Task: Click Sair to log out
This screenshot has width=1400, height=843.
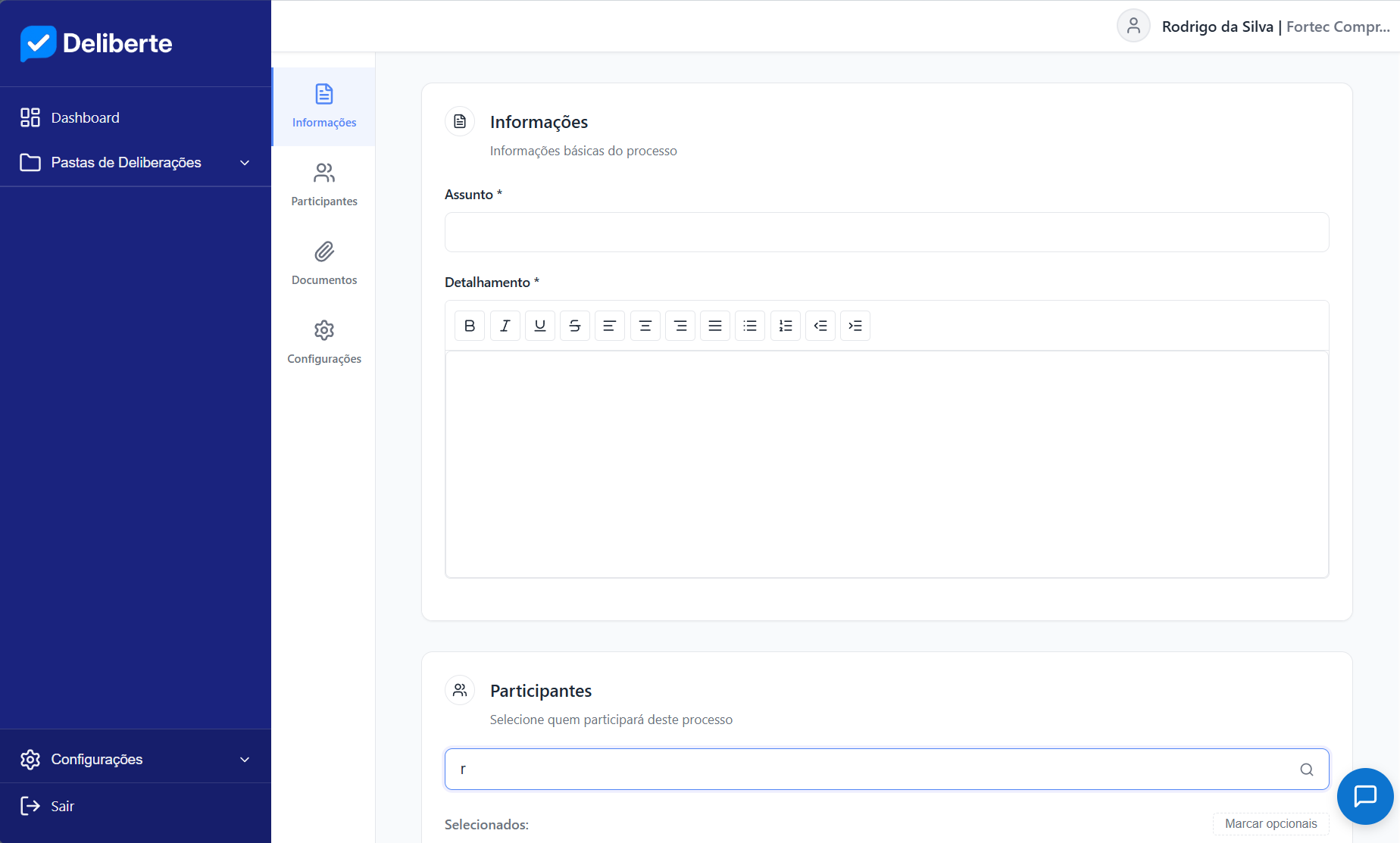Action: pos(62,806)
